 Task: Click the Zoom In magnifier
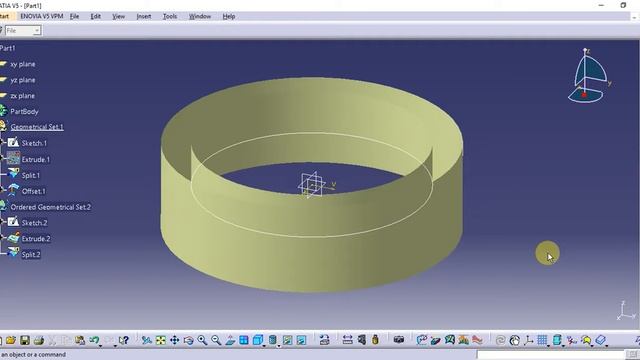coord(202,340)
